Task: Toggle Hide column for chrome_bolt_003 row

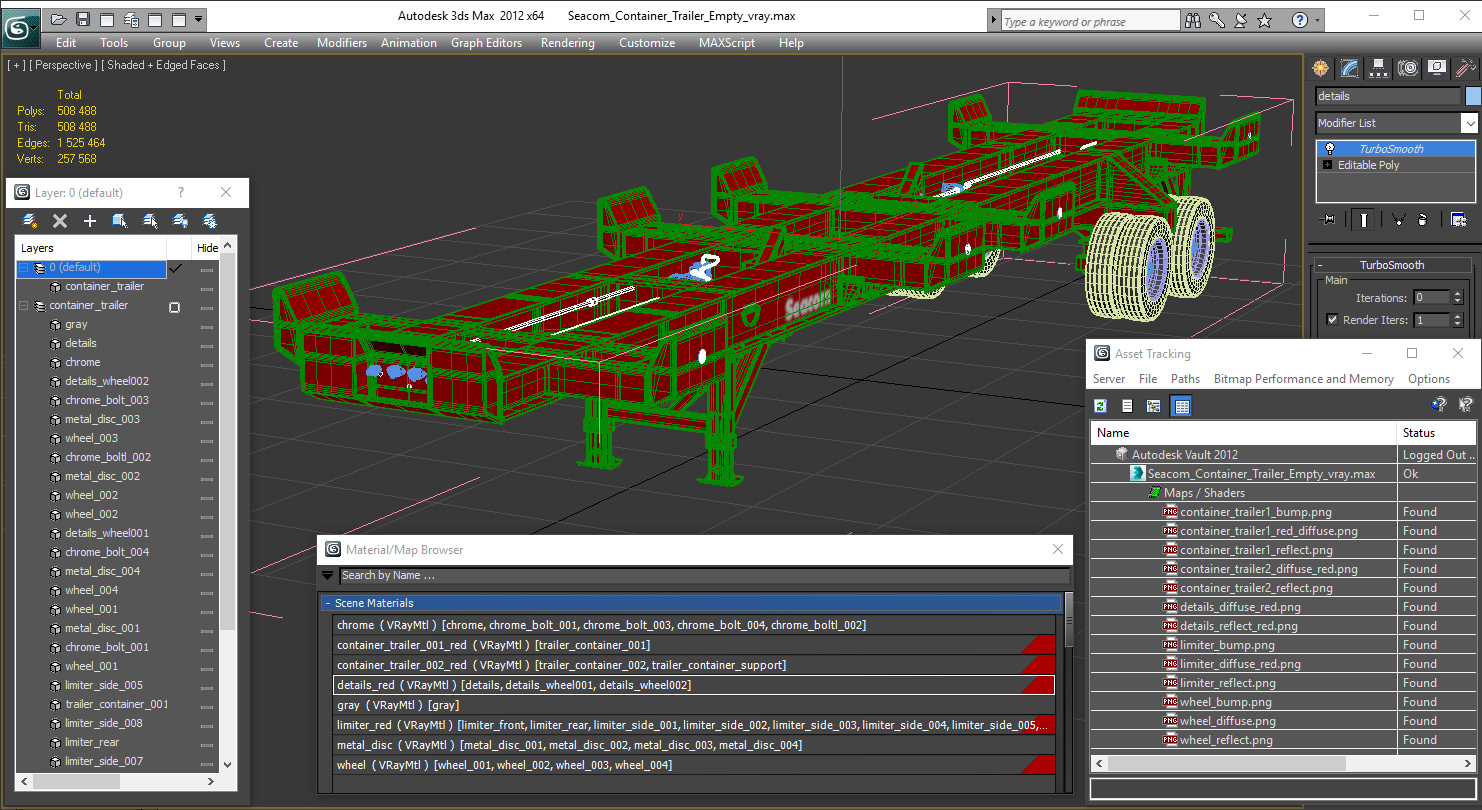Action: 207,401
